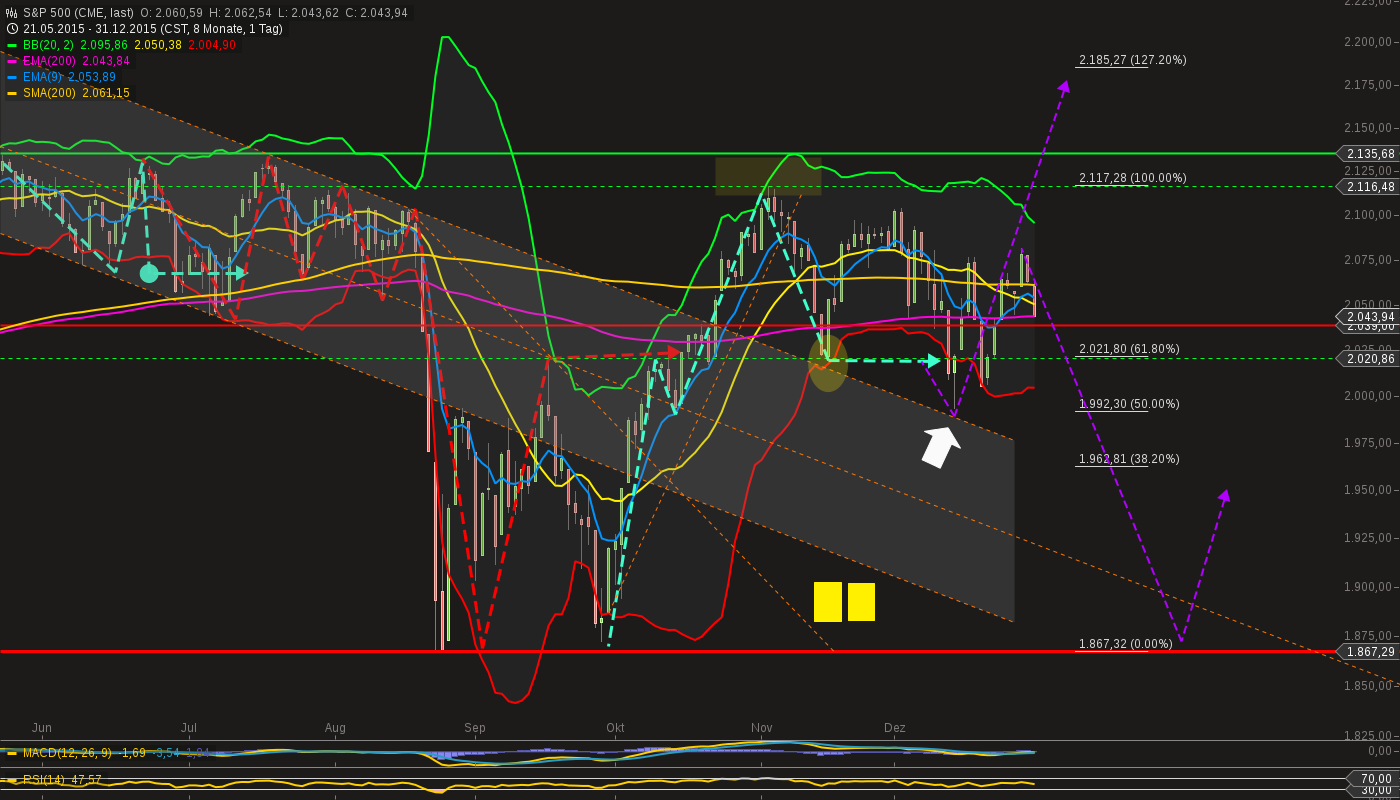Screen dimensions: 1400x800
Task: Select the 1.867,32 (0.00%) Fibonacci label
Action: pos(1125,644)
